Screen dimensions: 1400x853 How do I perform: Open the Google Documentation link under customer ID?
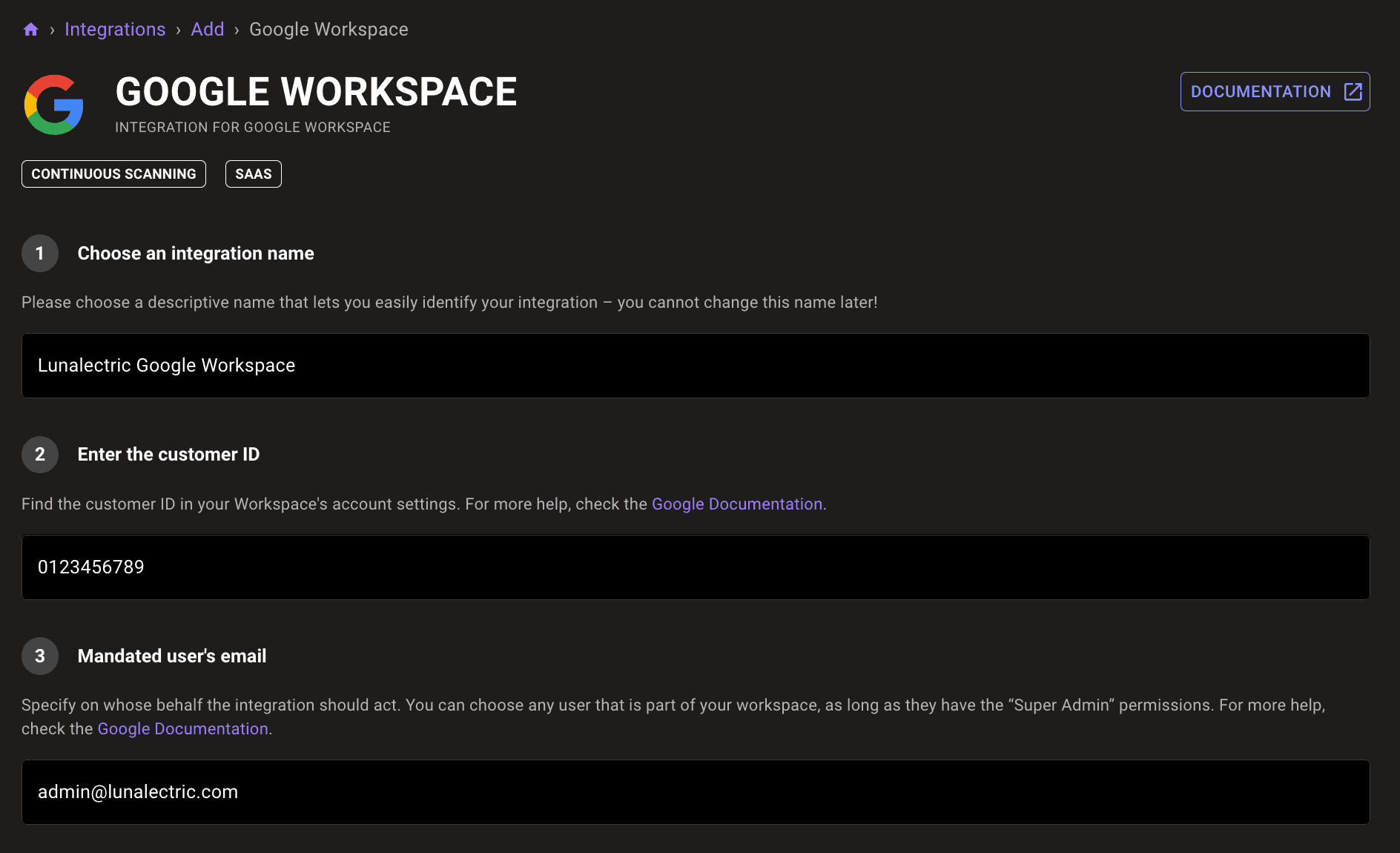point(736,504)
